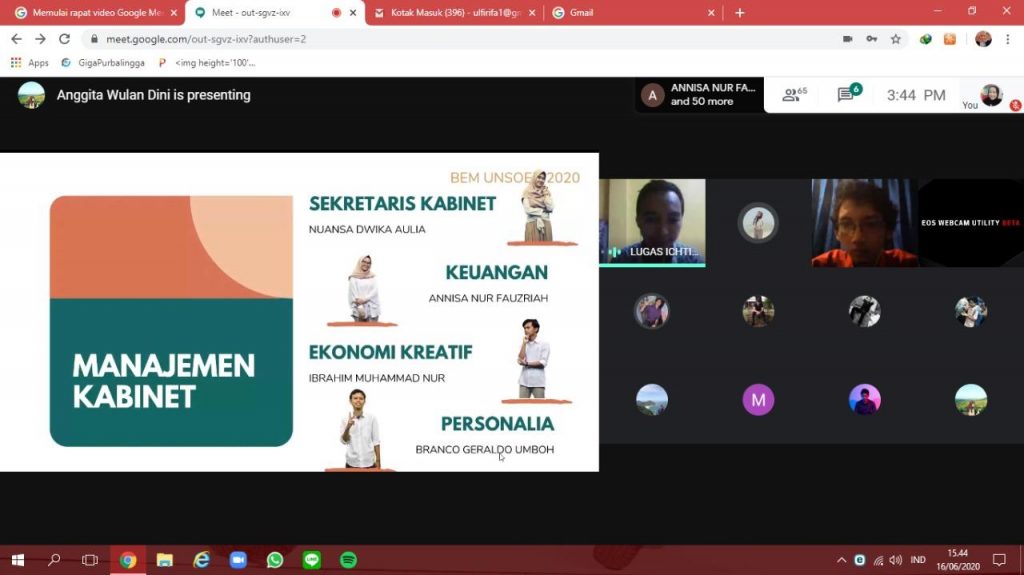1024x575 pixels.
Task: Click the ANNISA NUR FA... and 50 more notification
Action: [x=700, y=95]
